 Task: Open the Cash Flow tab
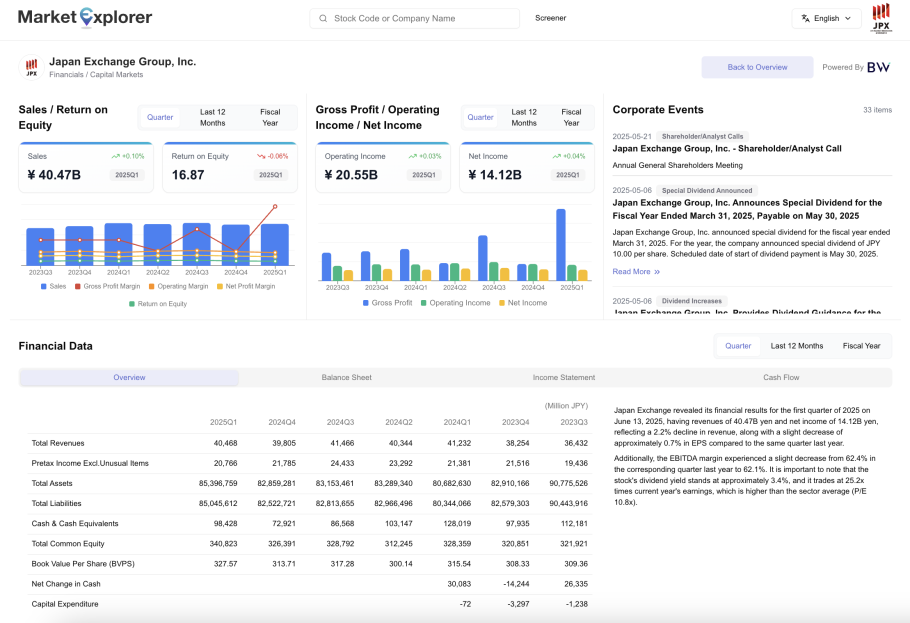[x=781, y=377]
